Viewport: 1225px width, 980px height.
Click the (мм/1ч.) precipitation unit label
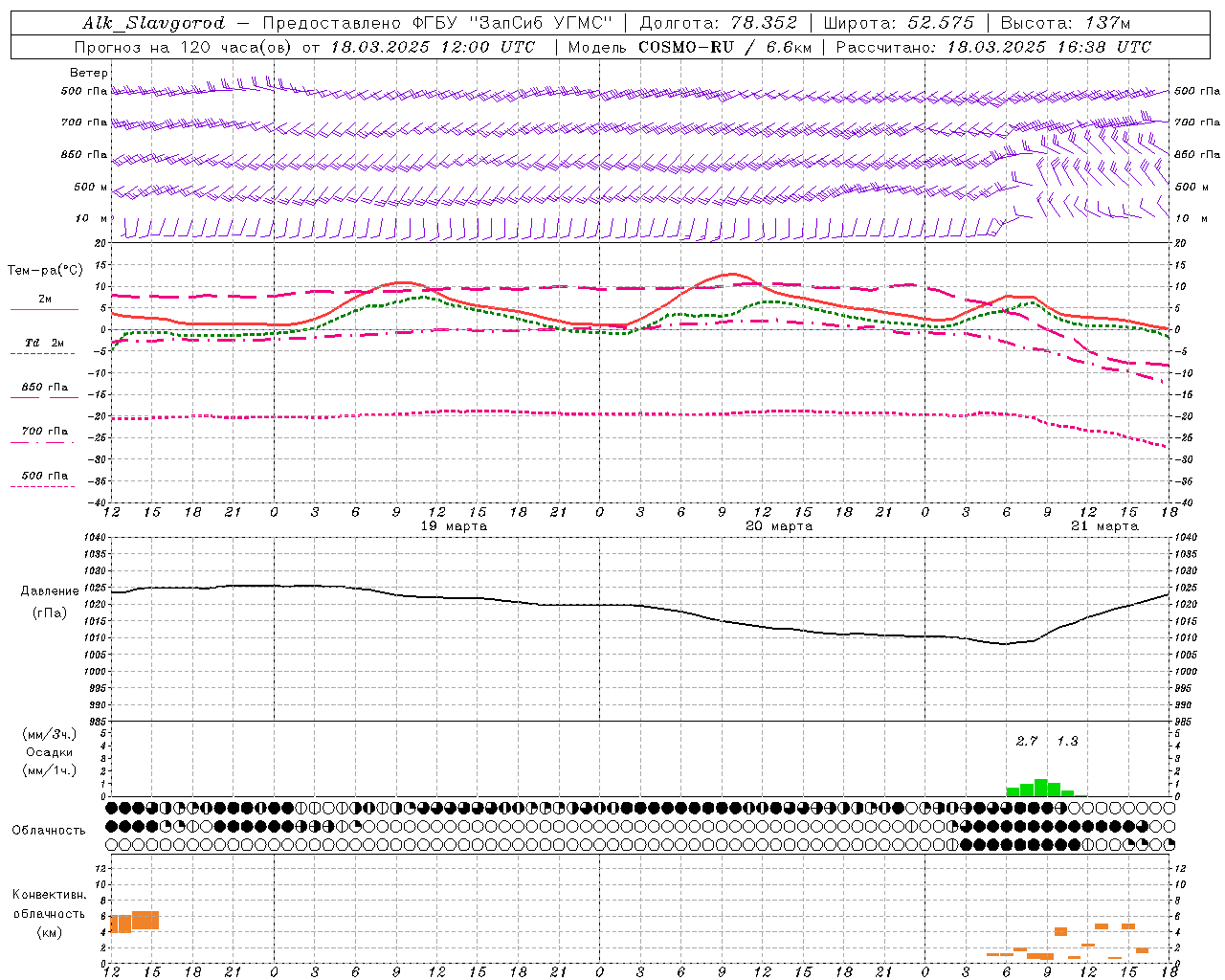point(50,770)
